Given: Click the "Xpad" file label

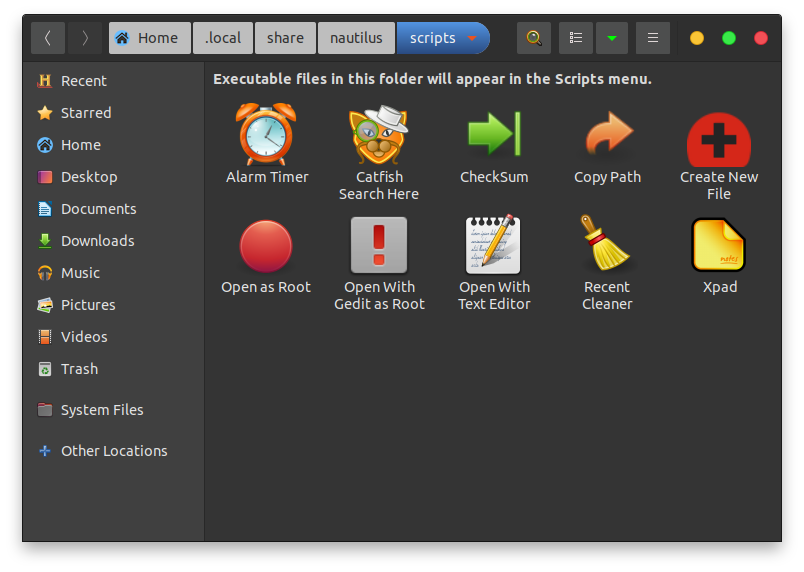Looking at the screenshot, I should [x=720, y=287].
